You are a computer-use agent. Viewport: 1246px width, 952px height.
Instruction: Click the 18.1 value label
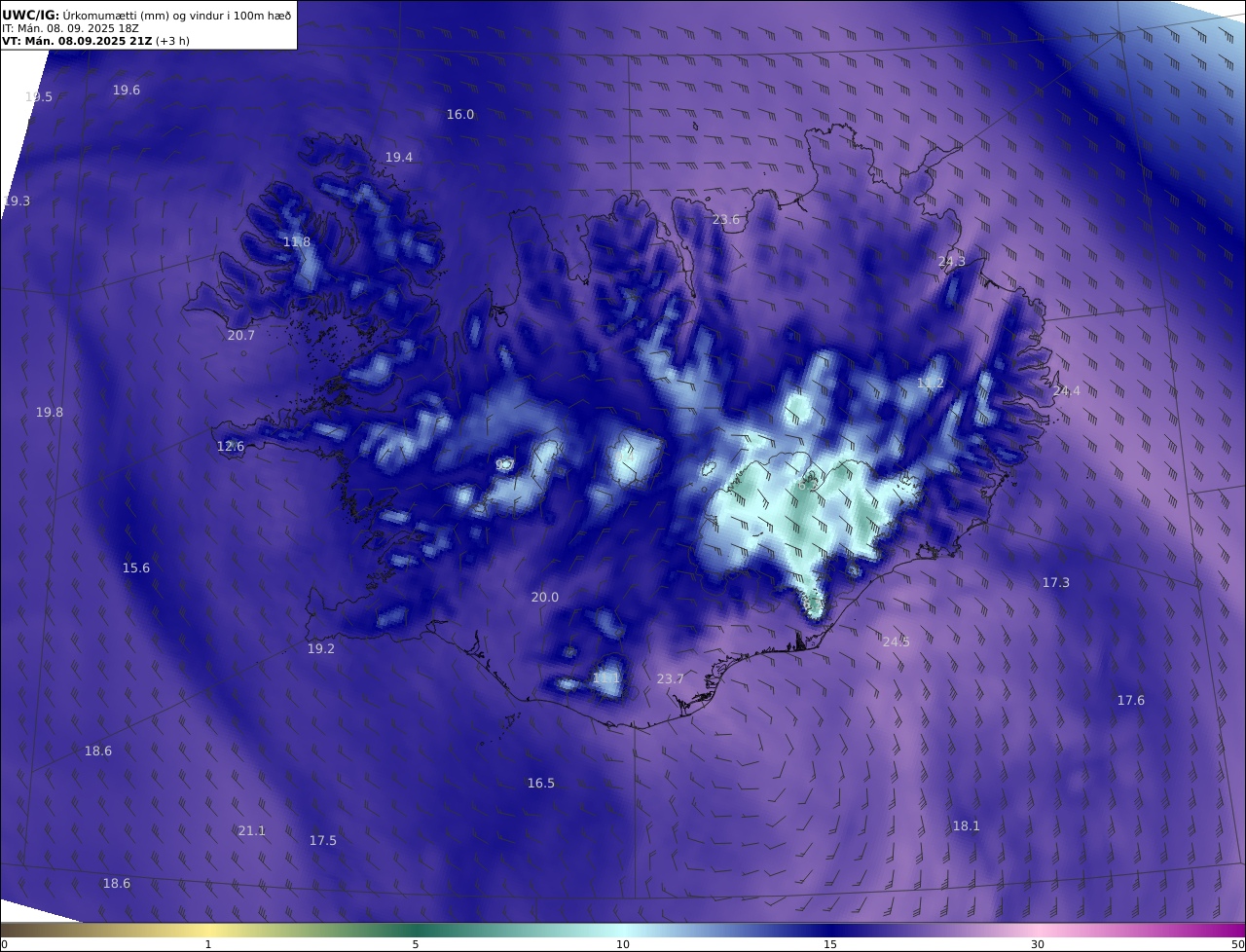(x=967, y=826)
